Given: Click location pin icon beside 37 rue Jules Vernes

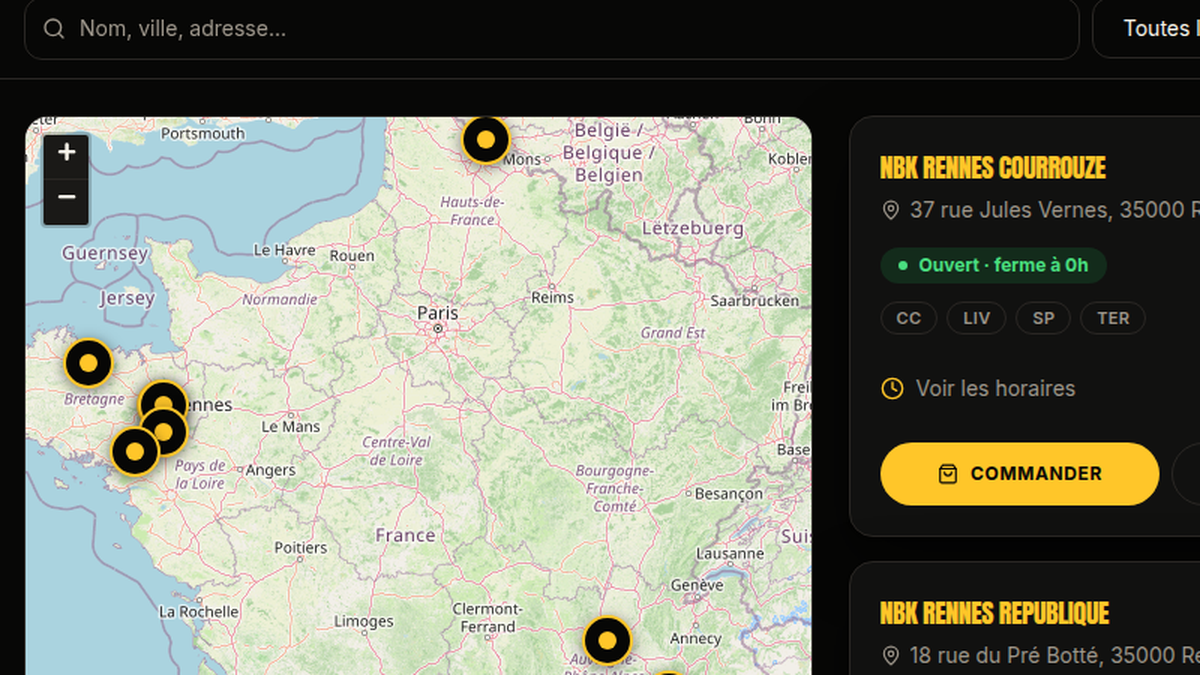Looking at the screenshot, I should 891,211.
